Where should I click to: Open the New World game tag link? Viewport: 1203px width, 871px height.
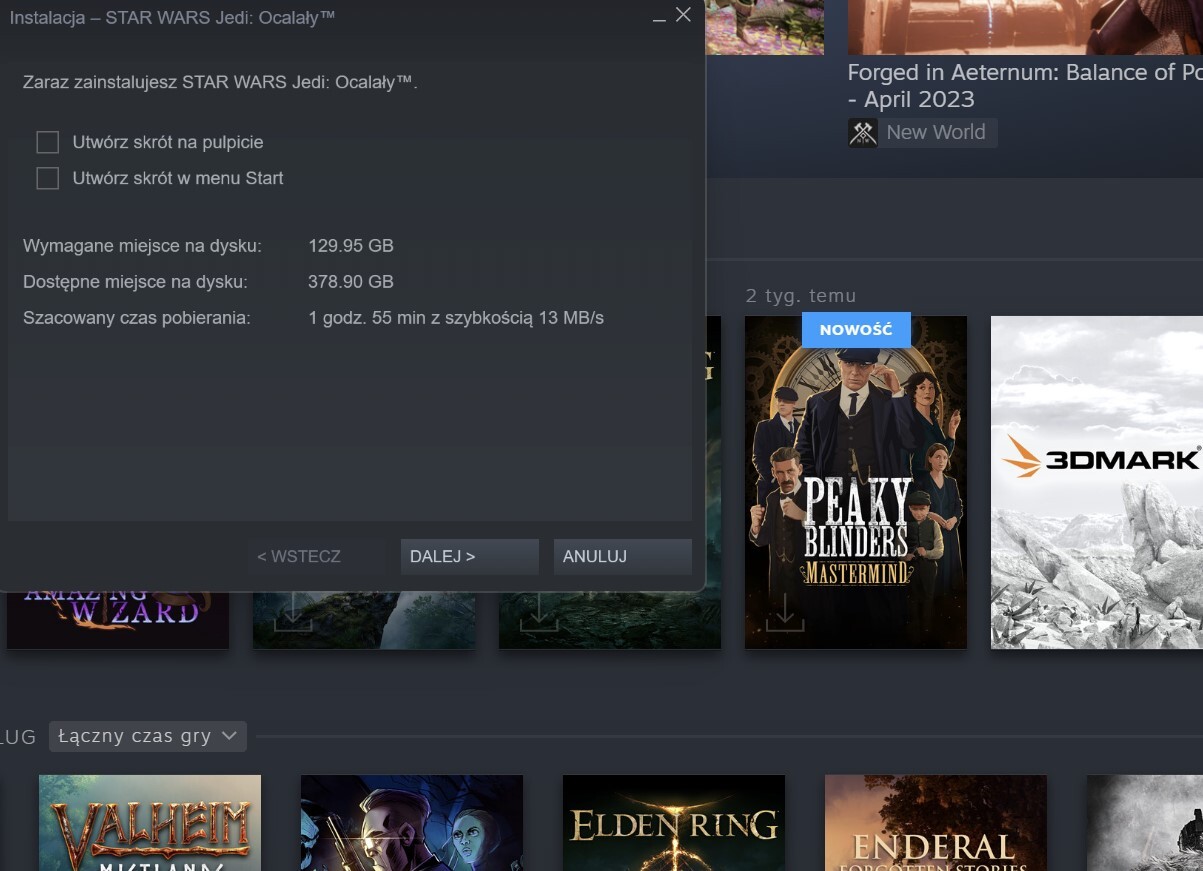[922, 133]
